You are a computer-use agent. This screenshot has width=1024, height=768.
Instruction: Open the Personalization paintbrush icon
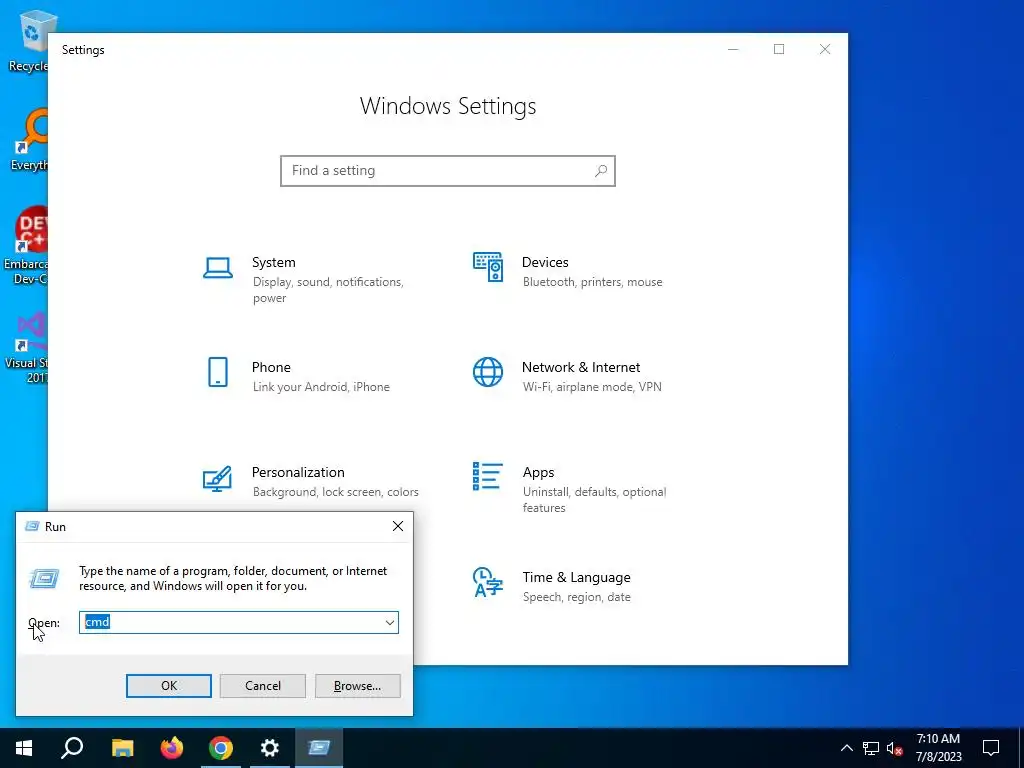pyautogui.click(x=217, y=478)
